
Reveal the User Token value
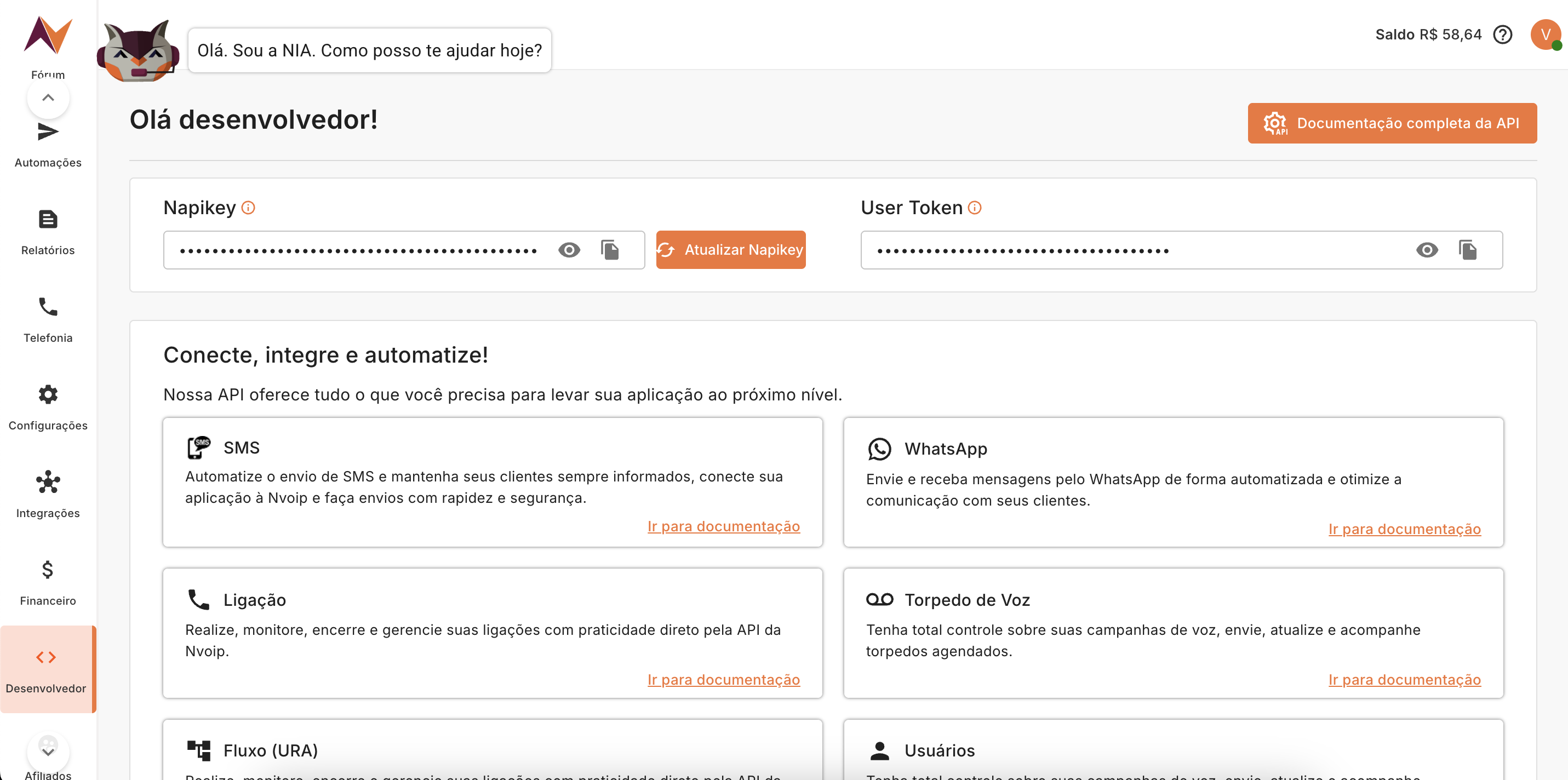tap(1427, 250)
